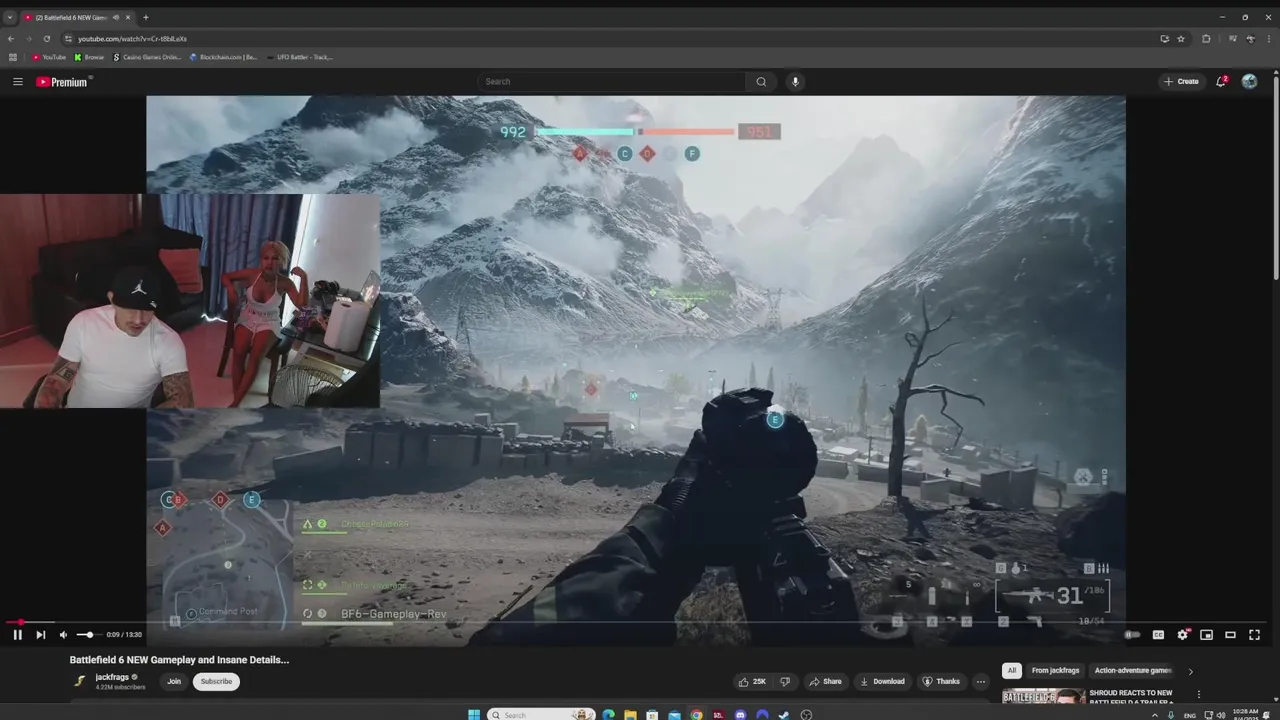Click the magnifier search submit button
Screen dimensions: 1280x720
761,82
